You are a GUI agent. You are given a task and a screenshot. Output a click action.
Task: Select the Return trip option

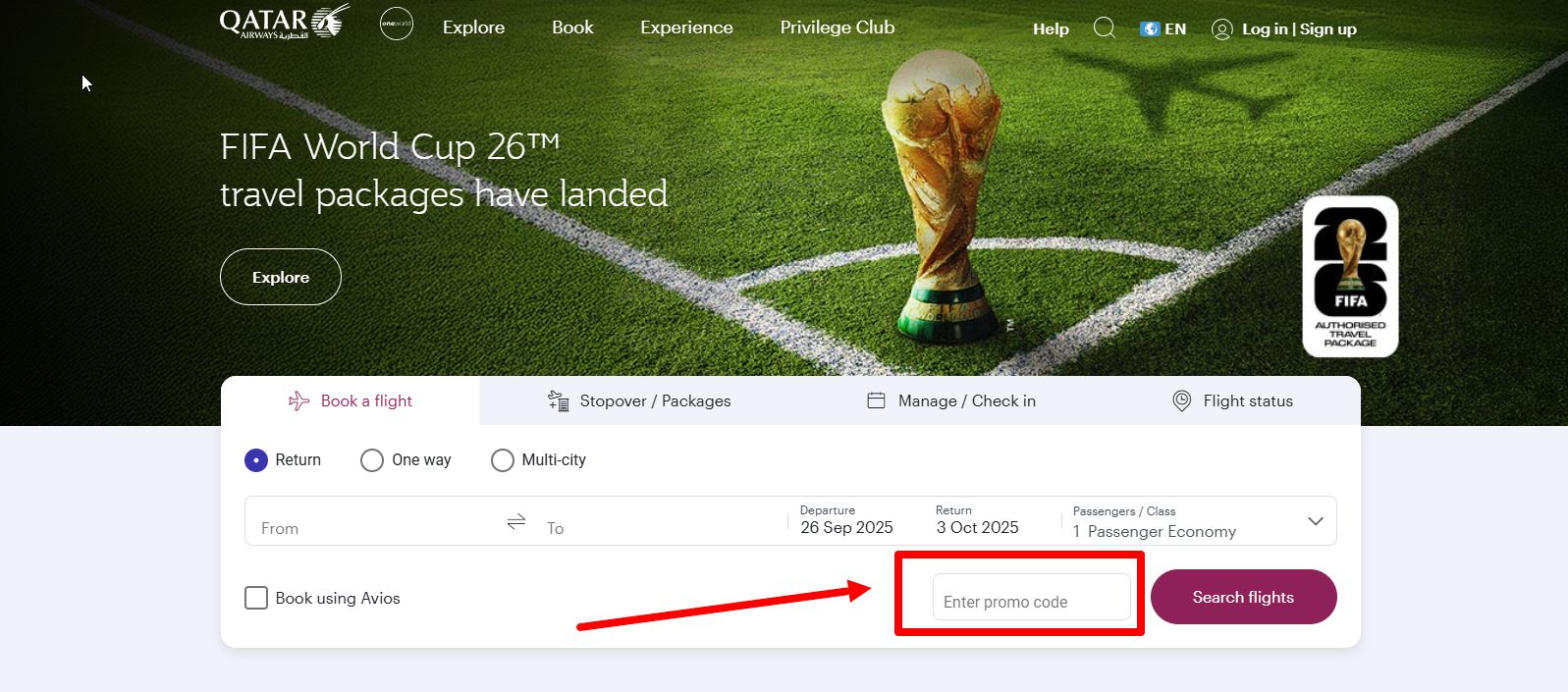256,460
